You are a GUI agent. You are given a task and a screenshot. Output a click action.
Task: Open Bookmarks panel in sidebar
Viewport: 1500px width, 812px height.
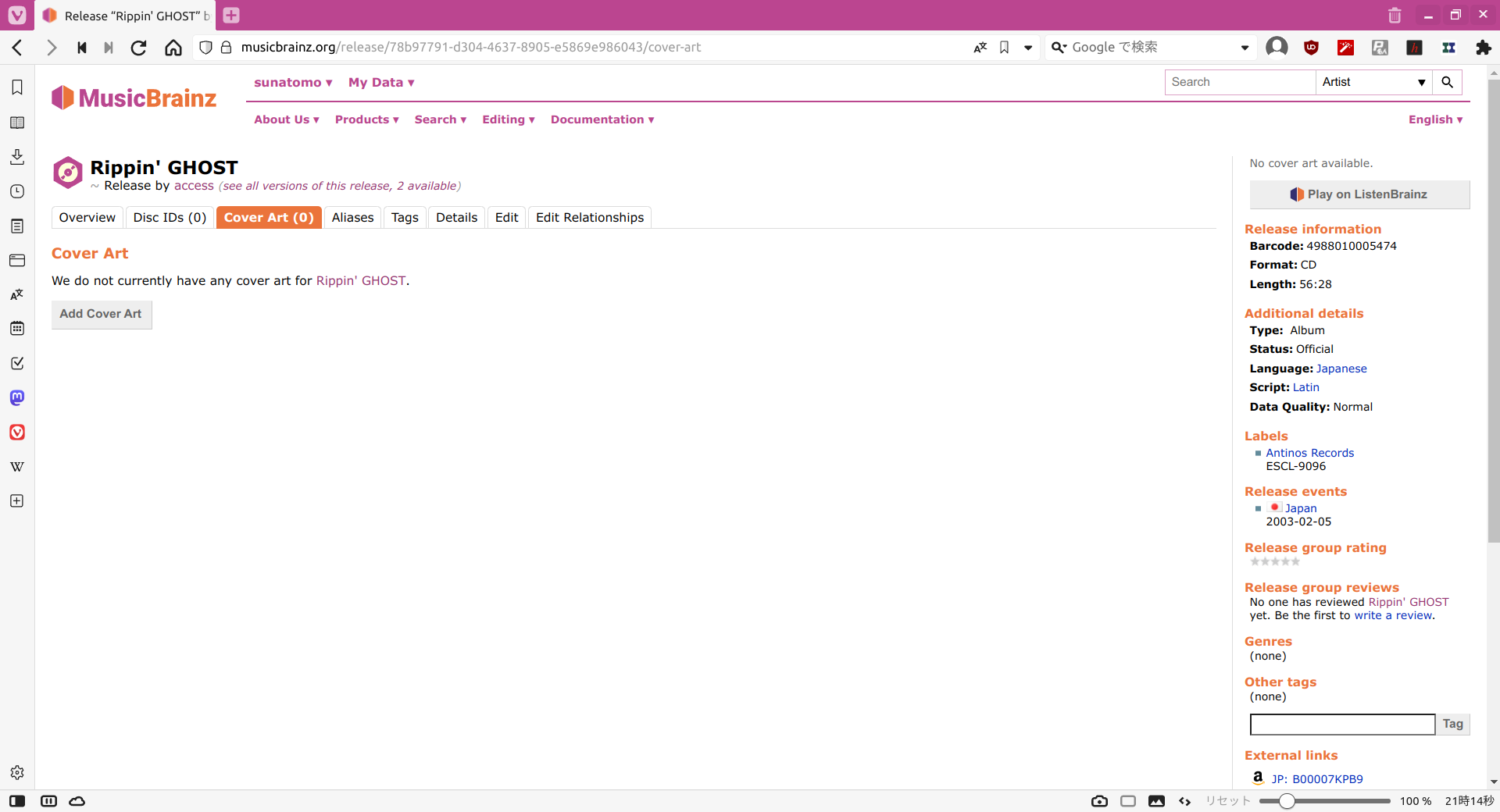pyautogui.click(x=17, y=87)
